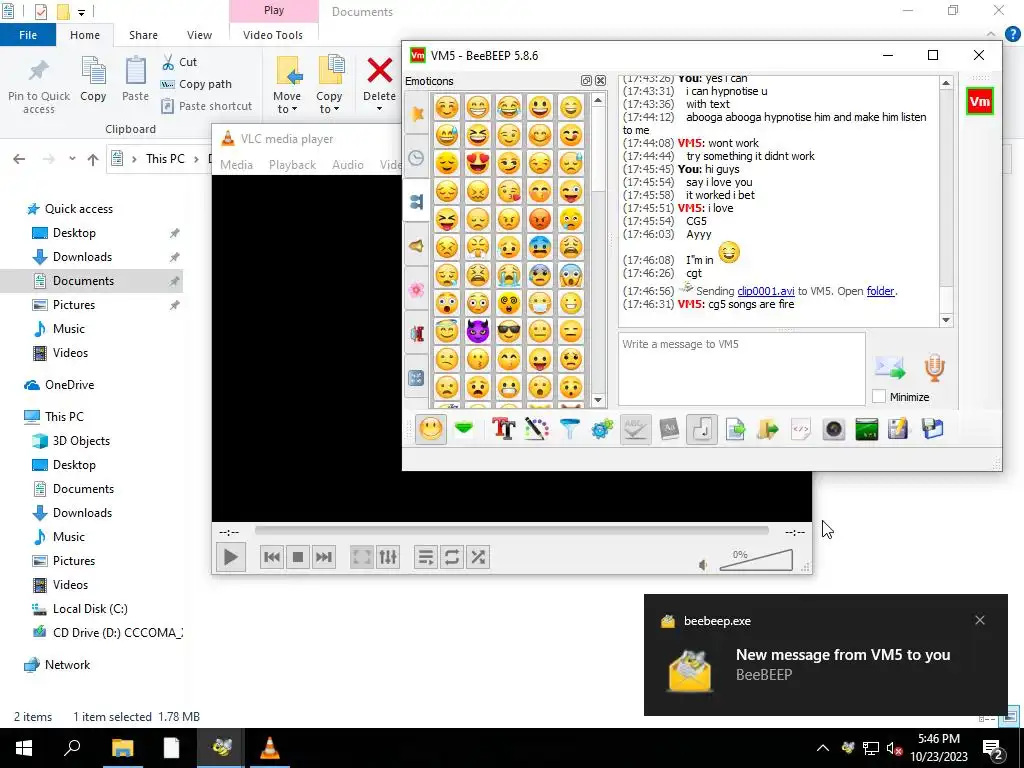Click the chat history scroll up arrow
This screenshot has height=768, width=1024.
[x=946, y=83]
